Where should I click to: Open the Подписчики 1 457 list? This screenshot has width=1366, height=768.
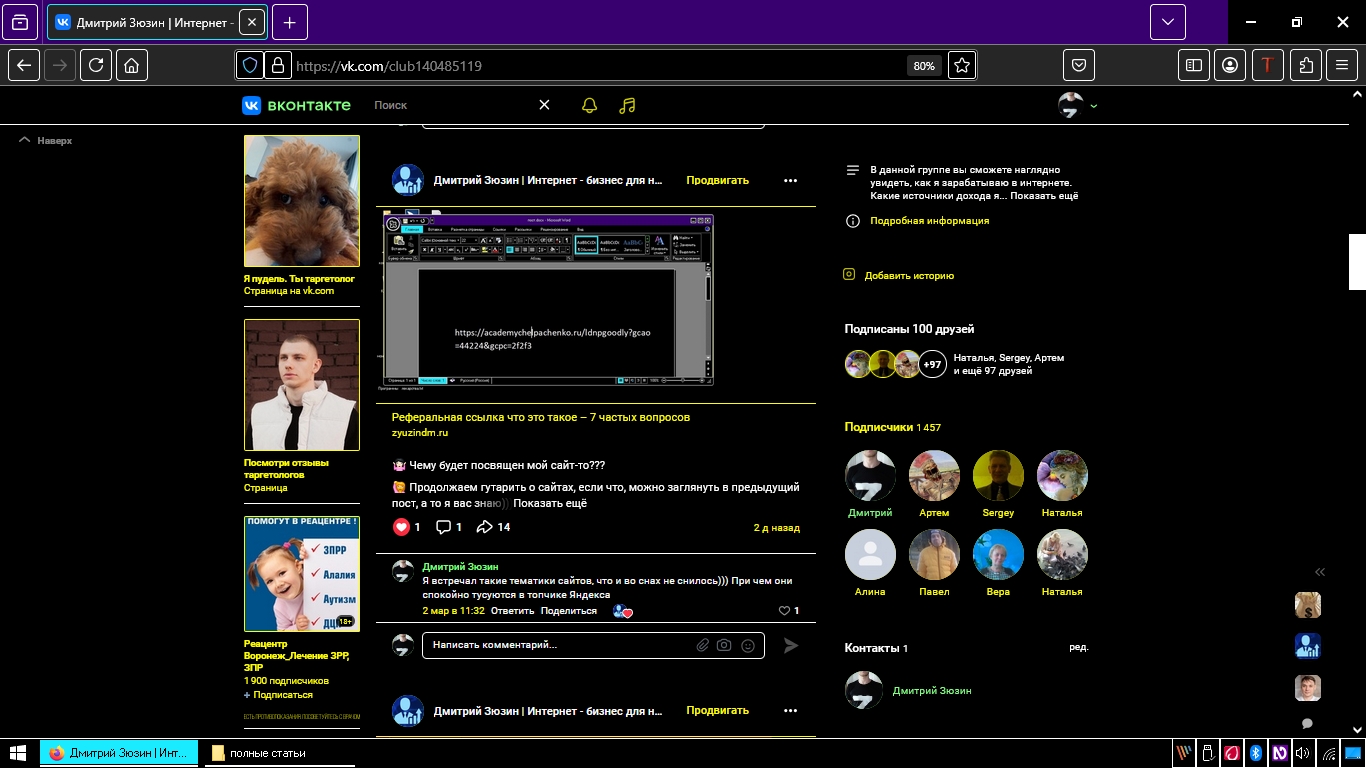892,428
